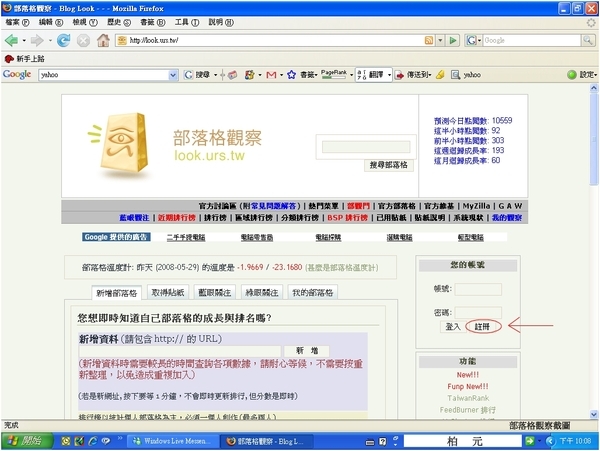Click the RSS feed icon in address bar
Screen dimensions: 600x451
pos(429,40)
